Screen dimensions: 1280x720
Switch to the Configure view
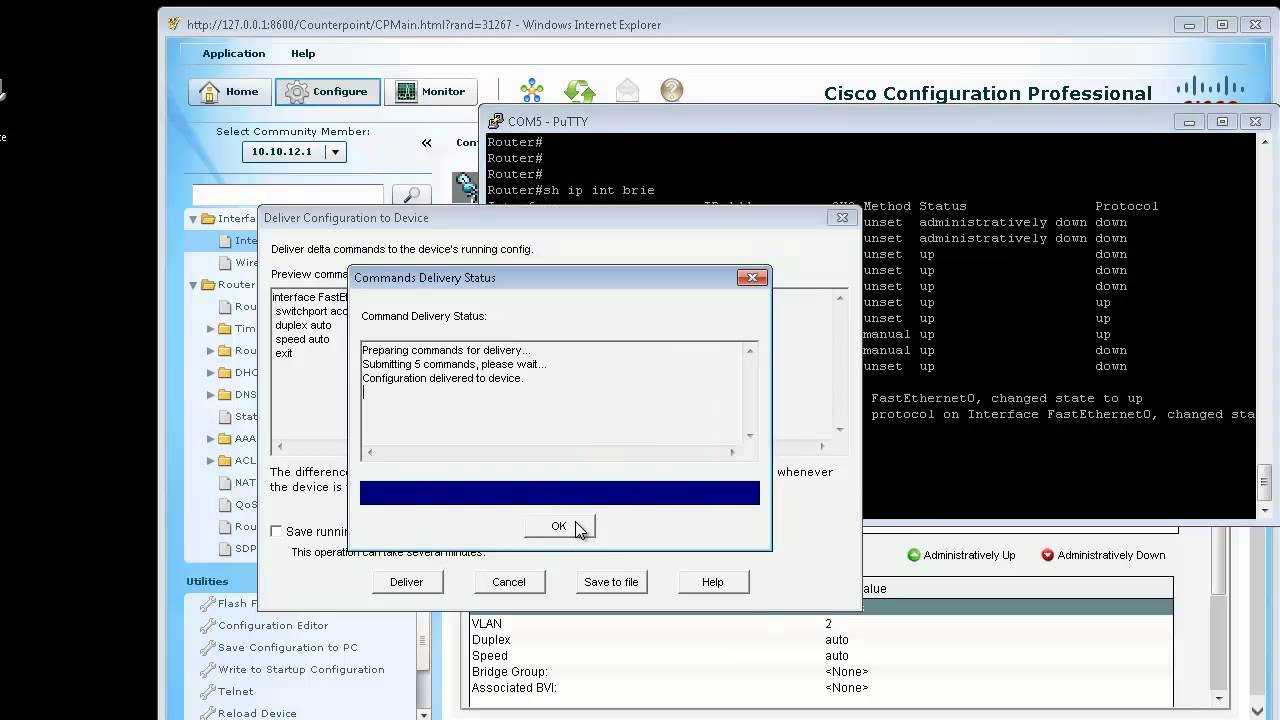[327, 91]
